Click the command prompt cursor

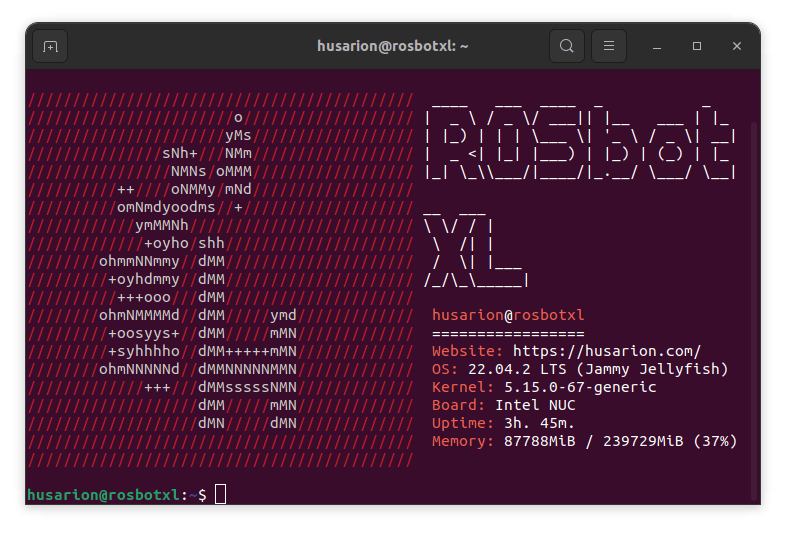click(221, 494)
